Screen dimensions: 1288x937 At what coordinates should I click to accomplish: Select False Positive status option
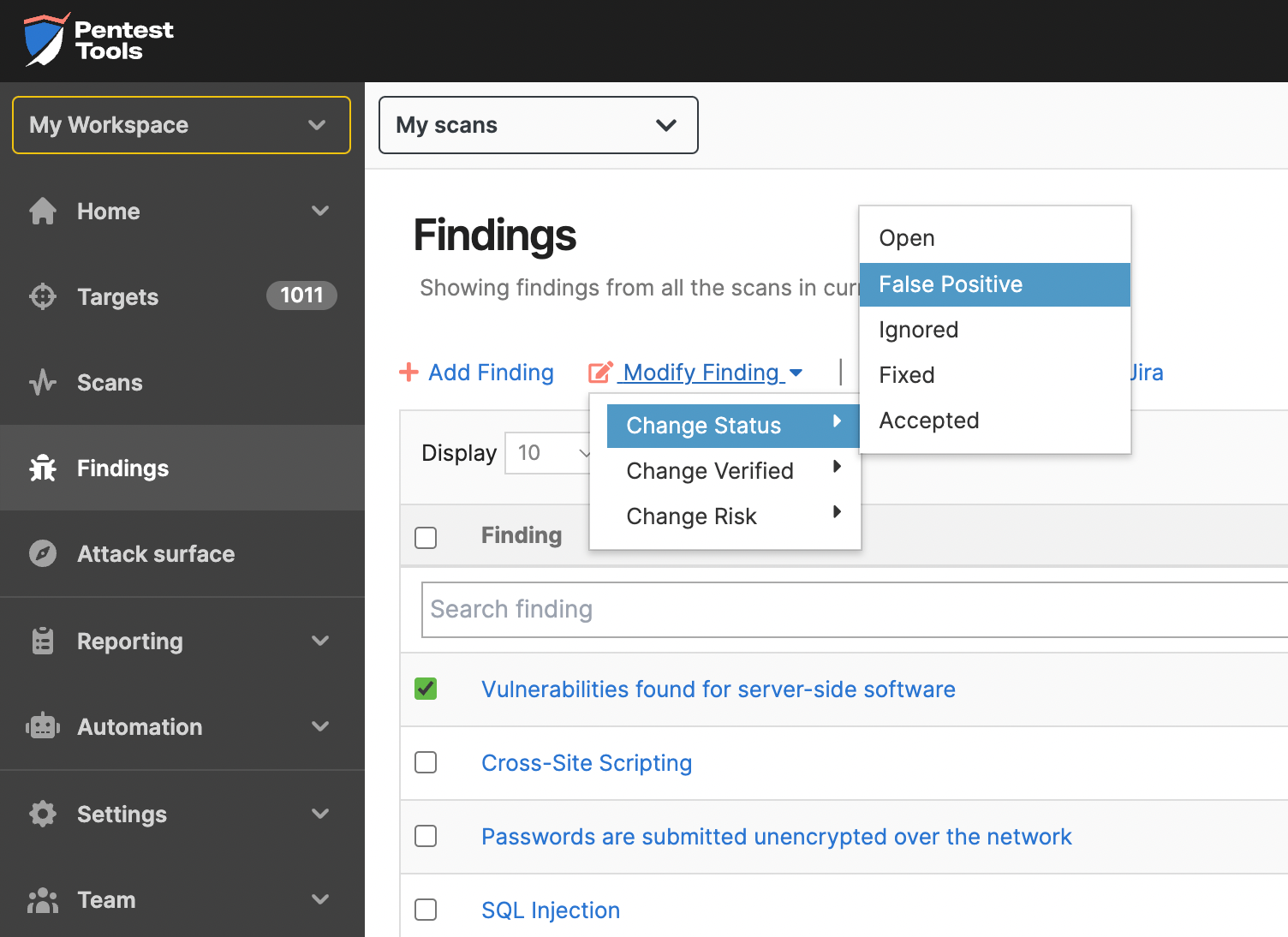pyautogui.click(x=951, y=284)
